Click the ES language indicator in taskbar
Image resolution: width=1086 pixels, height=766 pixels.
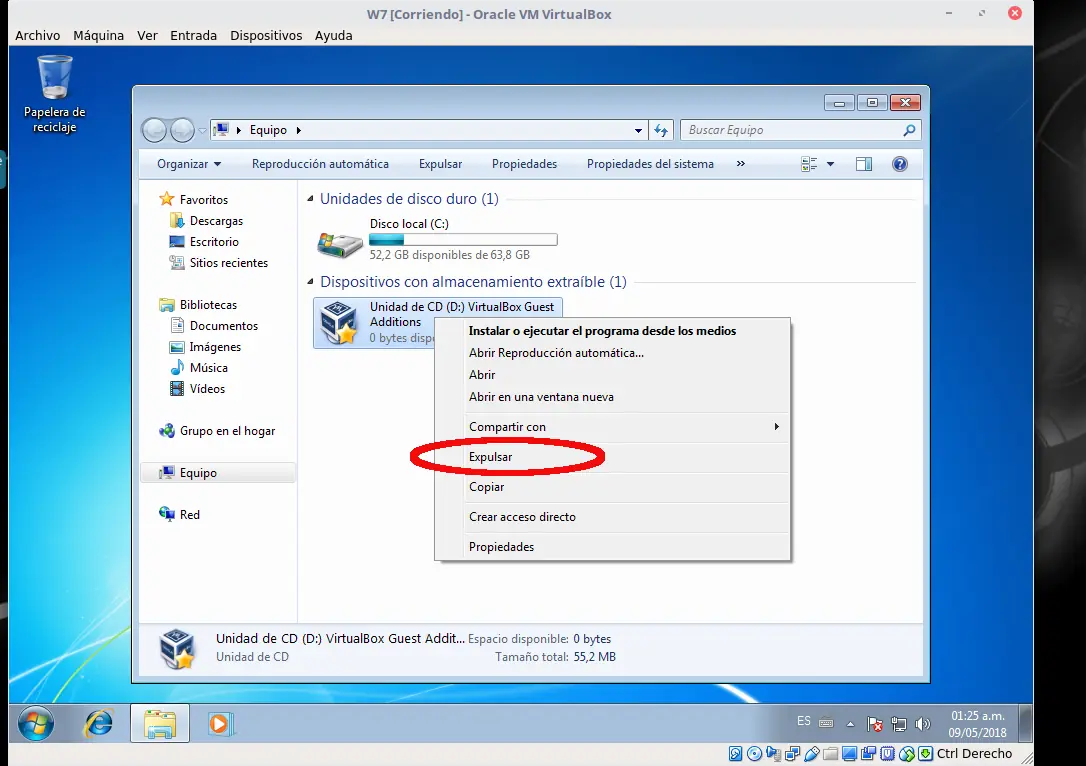tap(803, 721)
